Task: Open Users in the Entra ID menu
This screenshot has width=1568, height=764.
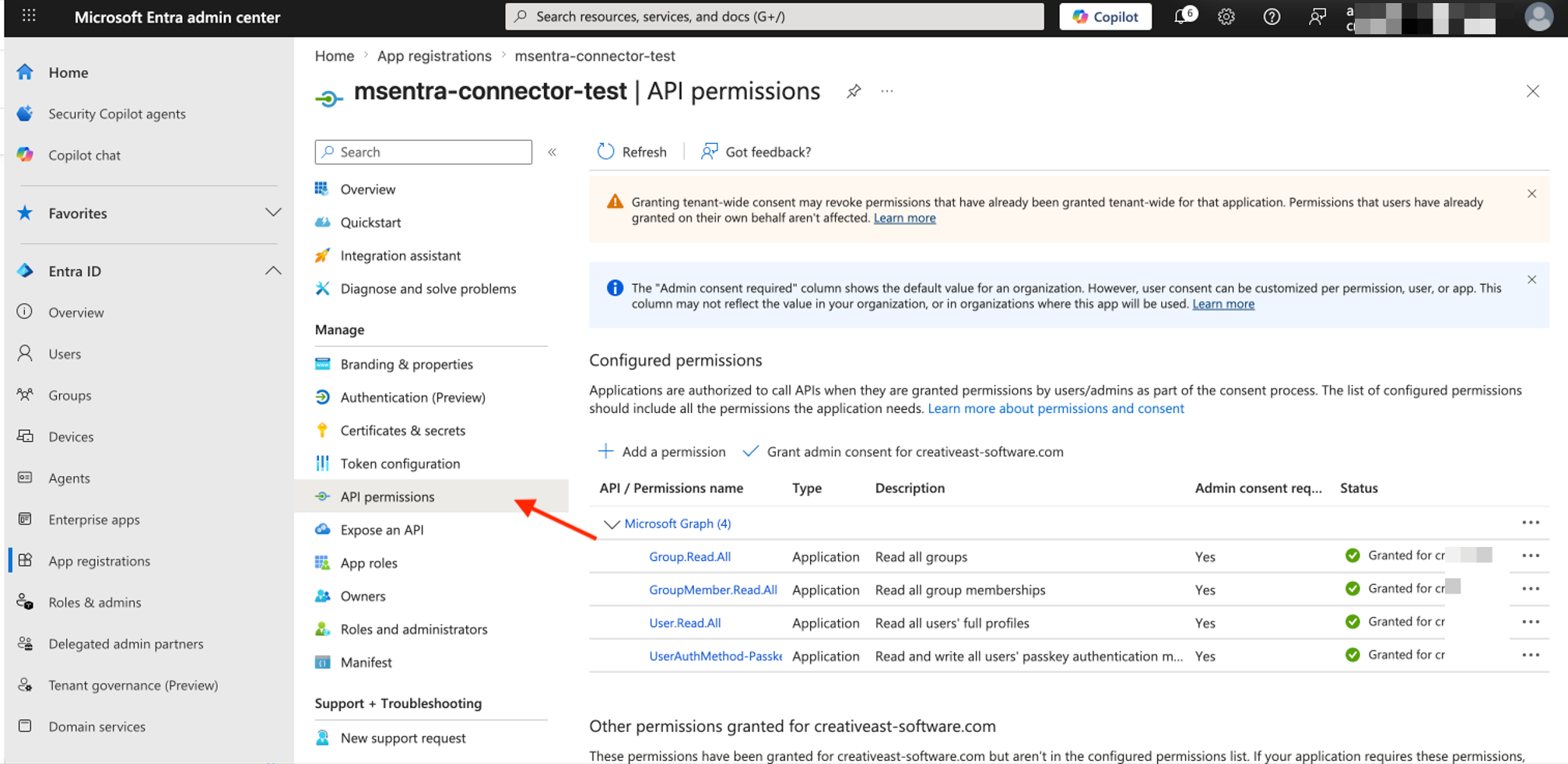Action: 65,354
